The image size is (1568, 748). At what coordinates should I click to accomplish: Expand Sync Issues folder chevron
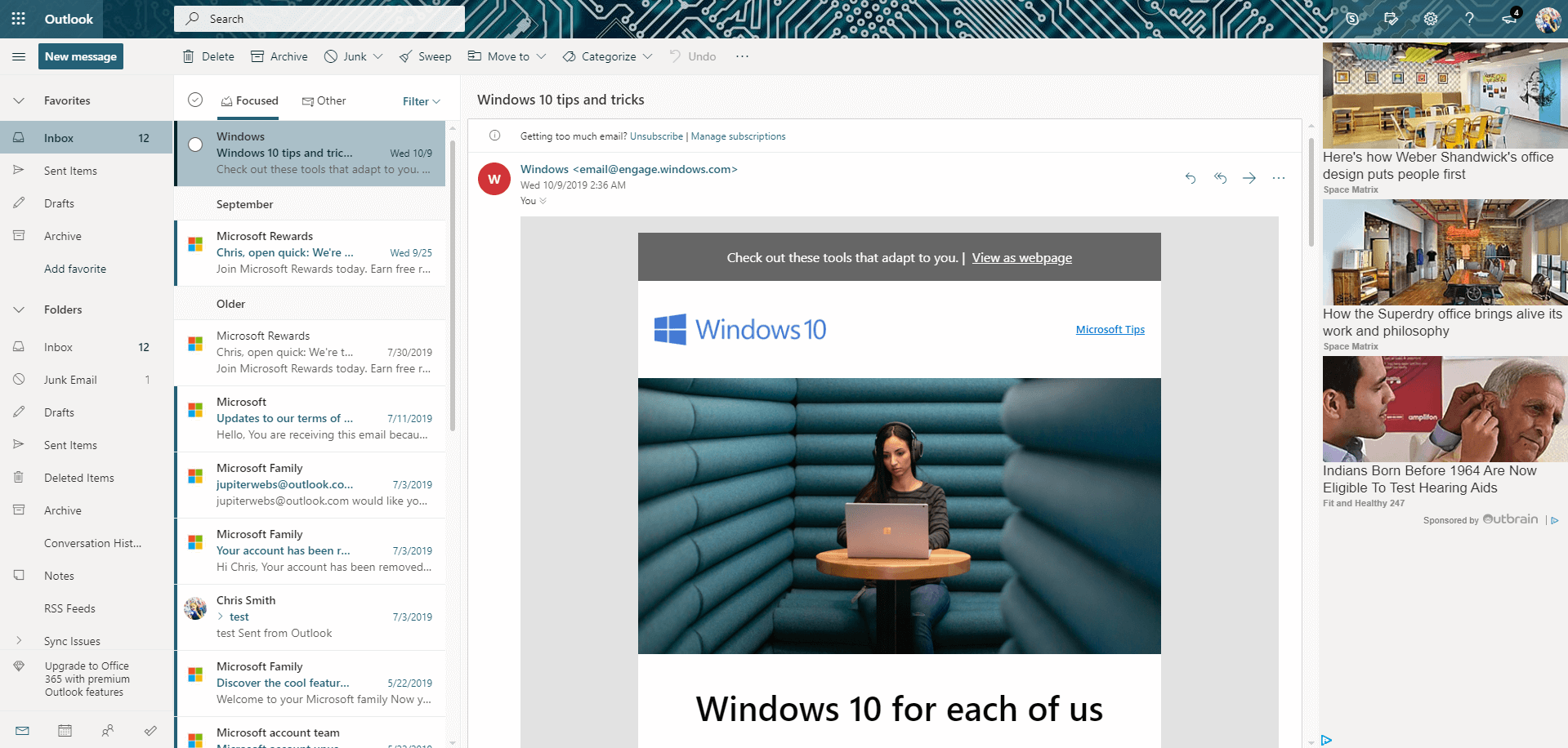click(x=19, y=641)
